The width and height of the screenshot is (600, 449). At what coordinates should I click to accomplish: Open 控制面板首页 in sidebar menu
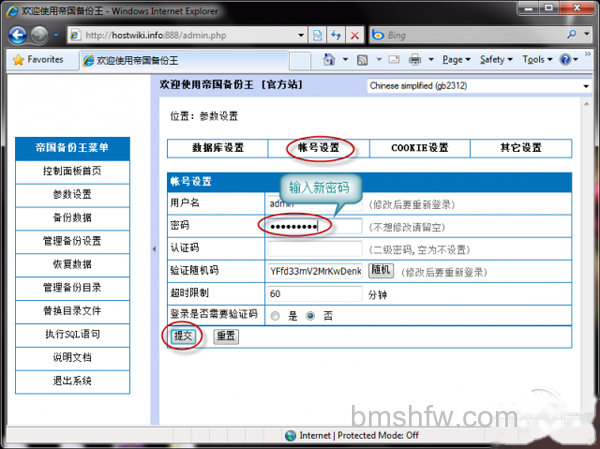pyautogui.click(x=72, y=171)
